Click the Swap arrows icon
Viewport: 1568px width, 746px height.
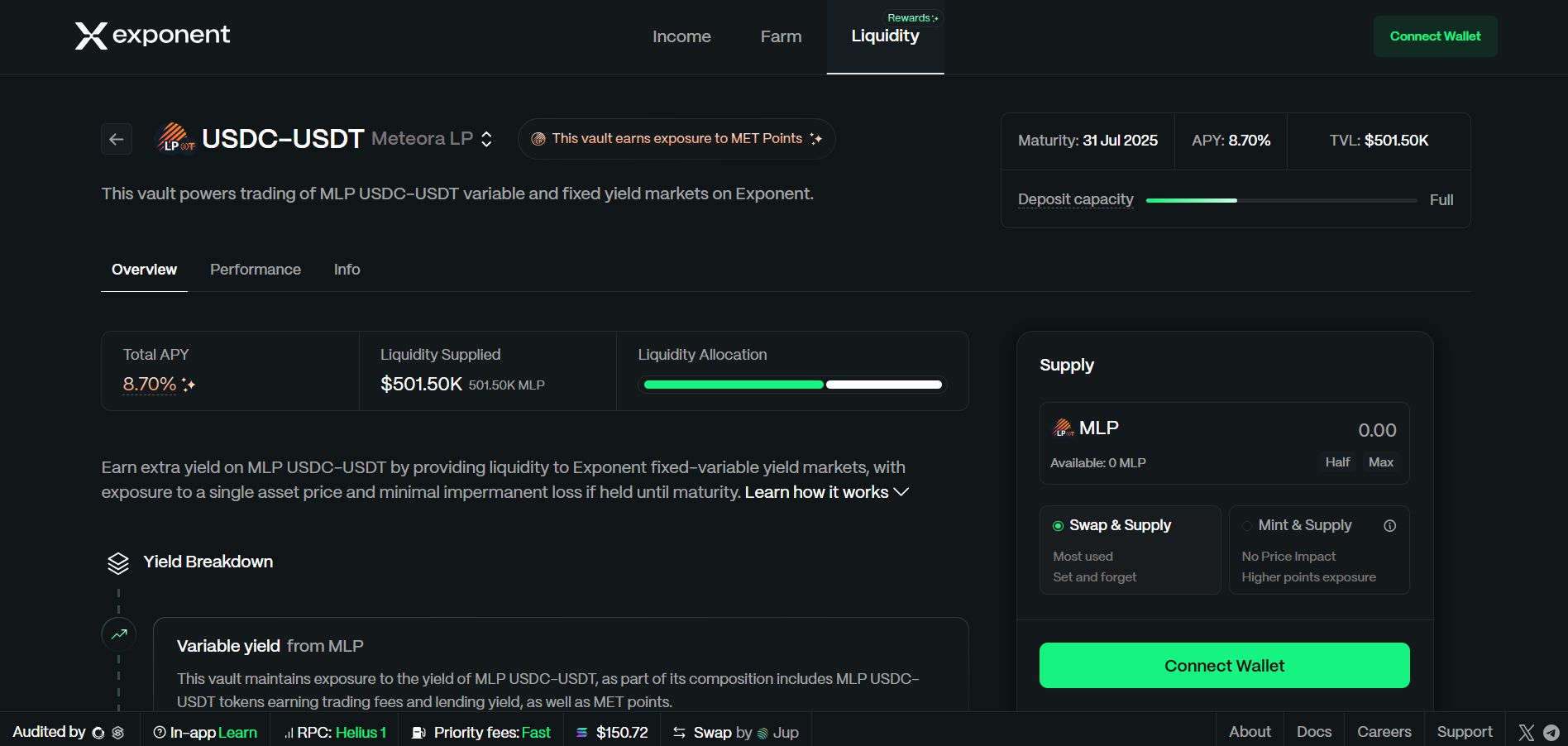pos(679,733)
